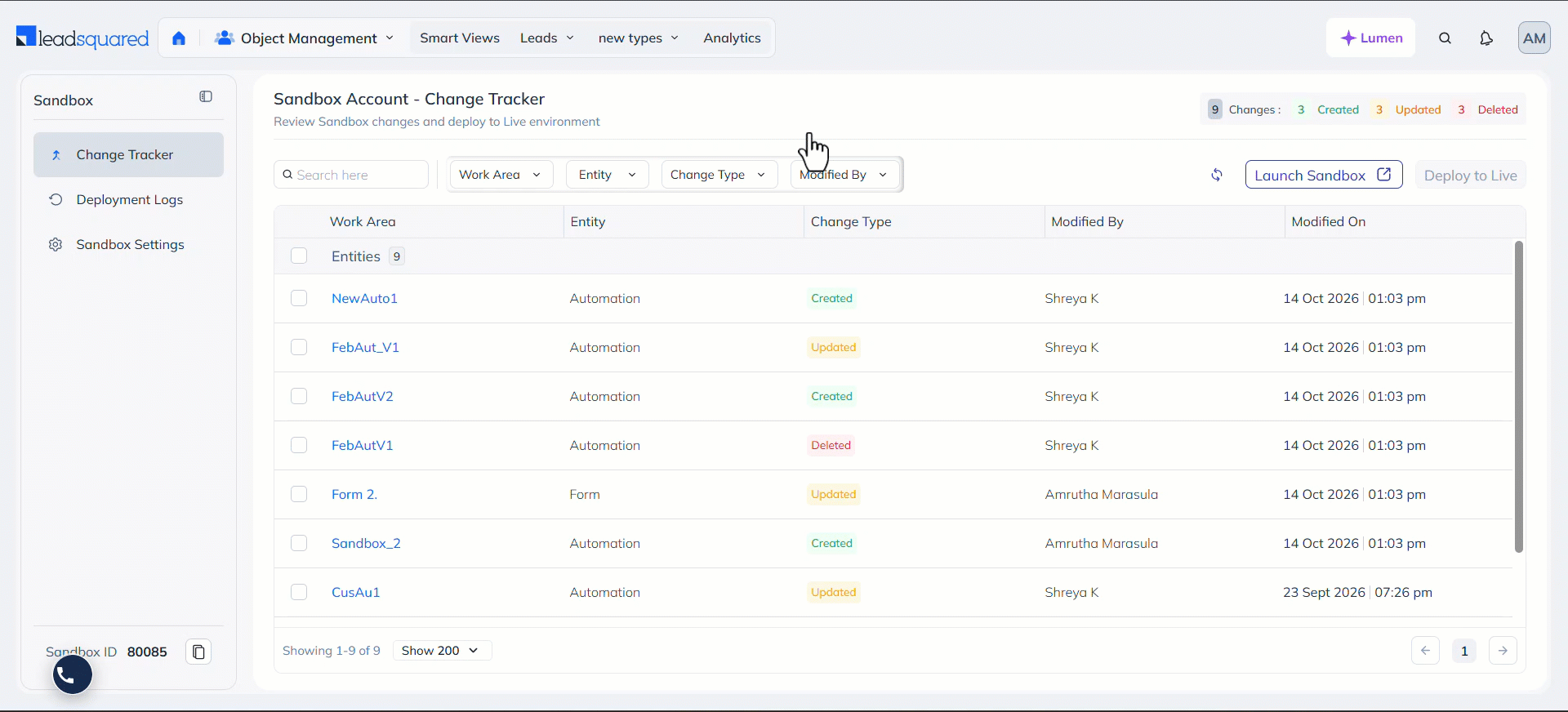The image size is (1568, 712).
Task: Open the Form 2. link
Action: click(x=354, y=495)
